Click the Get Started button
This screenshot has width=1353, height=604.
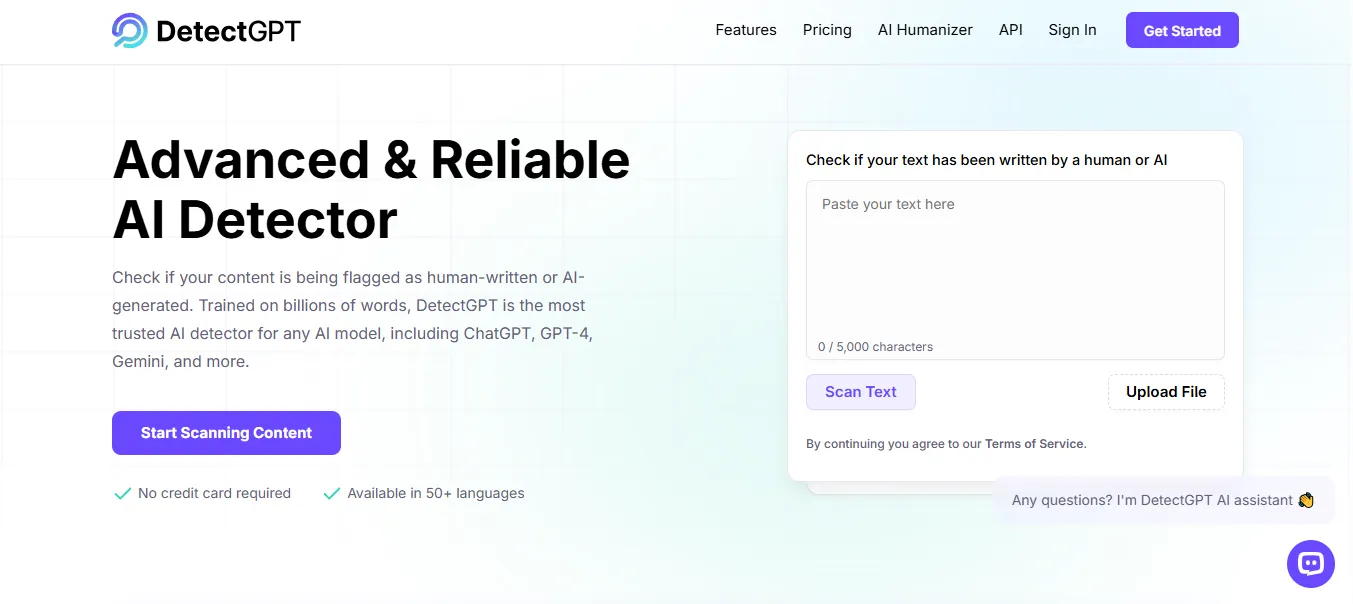pos(1182,30)
